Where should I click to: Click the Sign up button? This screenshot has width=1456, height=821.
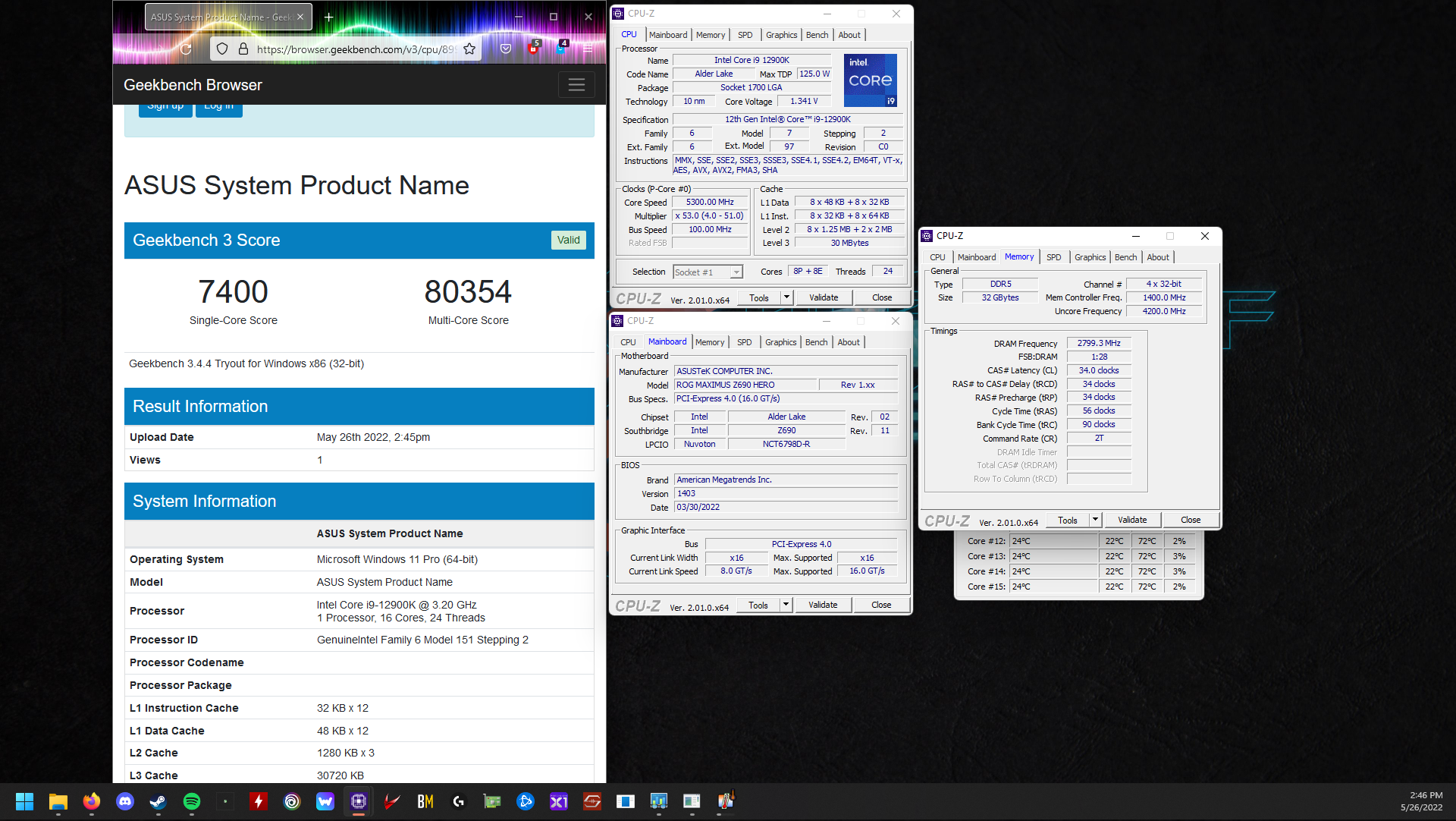(x=165, y=107)
